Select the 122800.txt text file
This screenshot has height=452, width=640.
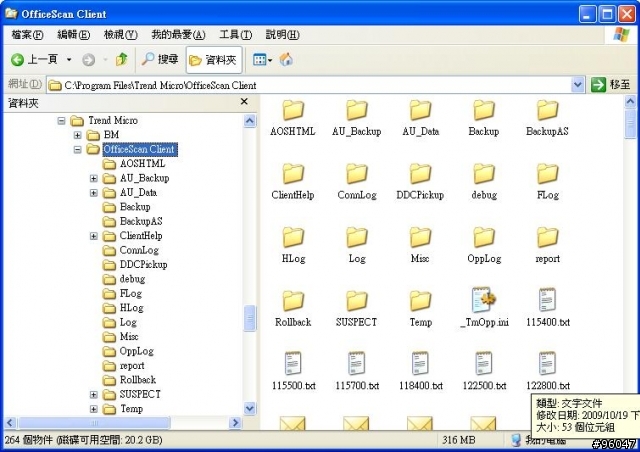[548, 371]
